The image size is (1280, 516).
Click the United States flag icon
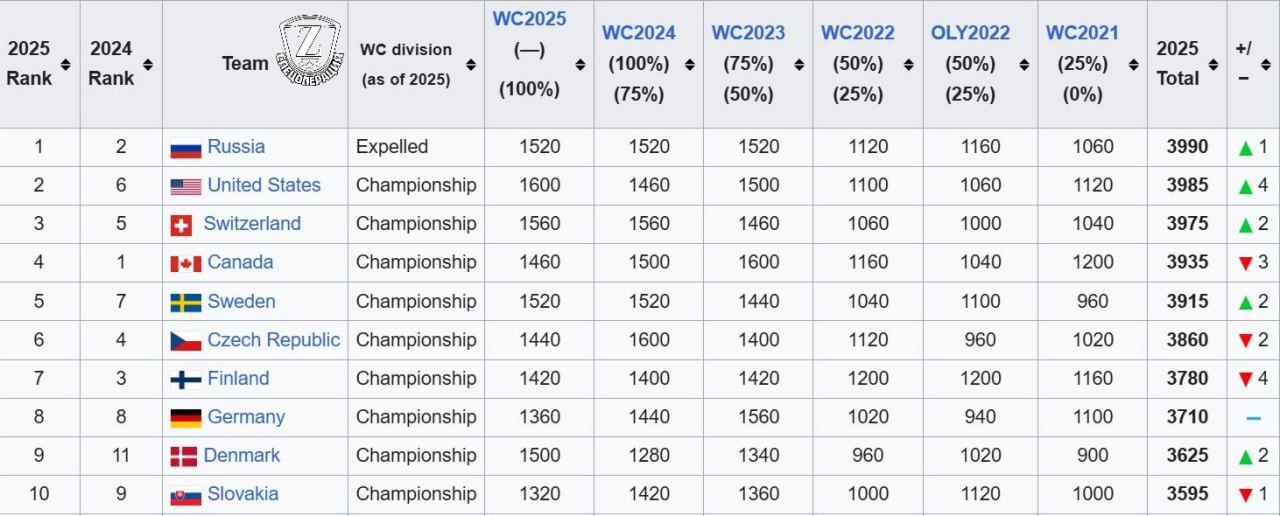click(x=185, y=187)
